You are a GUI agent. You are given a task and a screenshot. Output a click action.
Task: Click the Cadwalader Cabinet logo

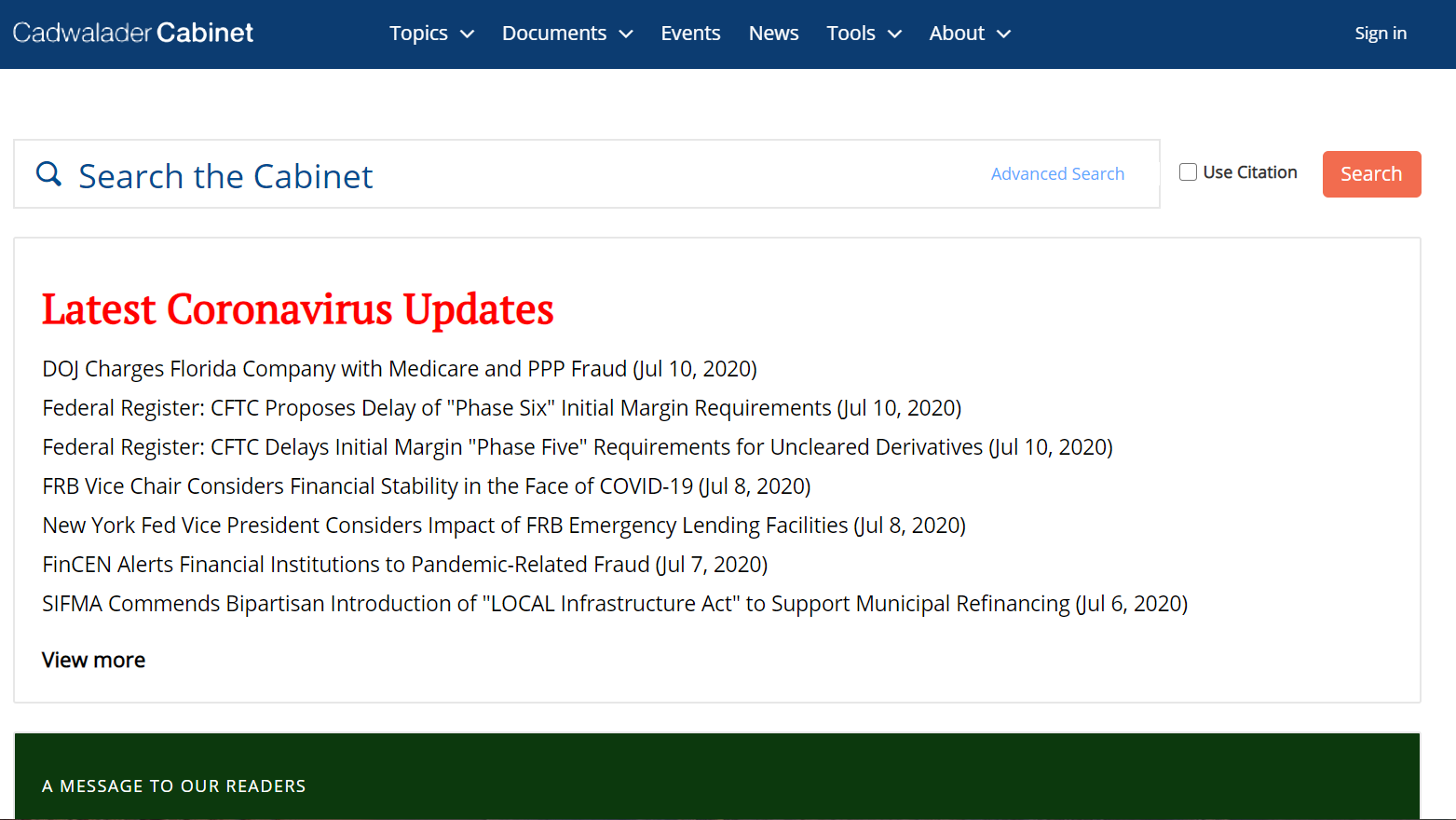[133, 33]
